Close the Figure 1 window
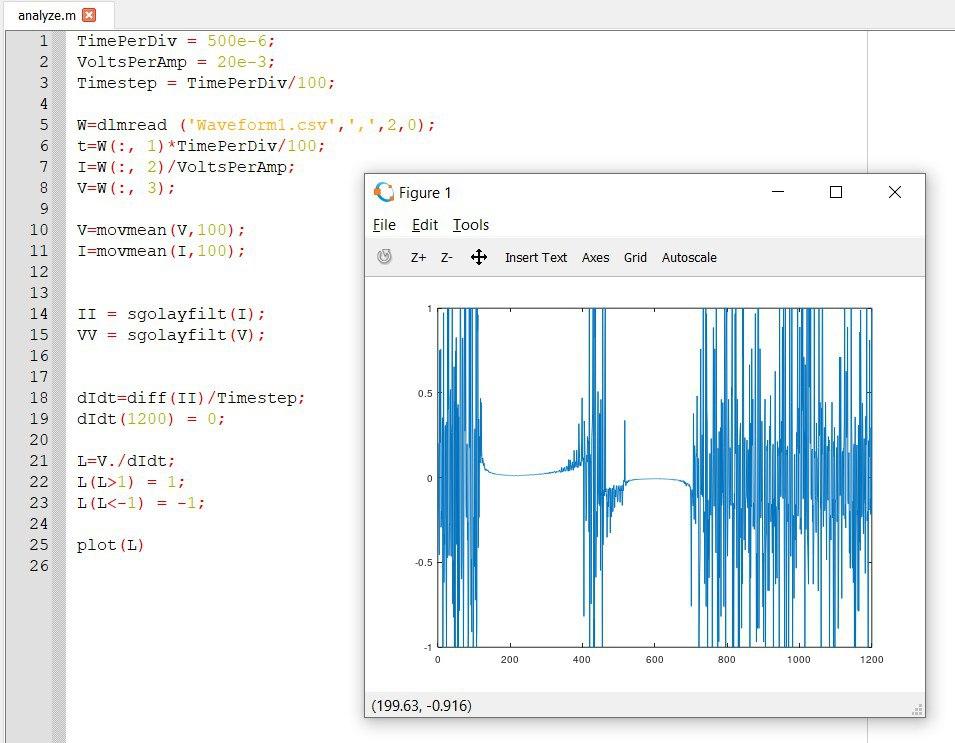Image resolution: width=955 pixels, height=743 pixels. tap(895, 192)
